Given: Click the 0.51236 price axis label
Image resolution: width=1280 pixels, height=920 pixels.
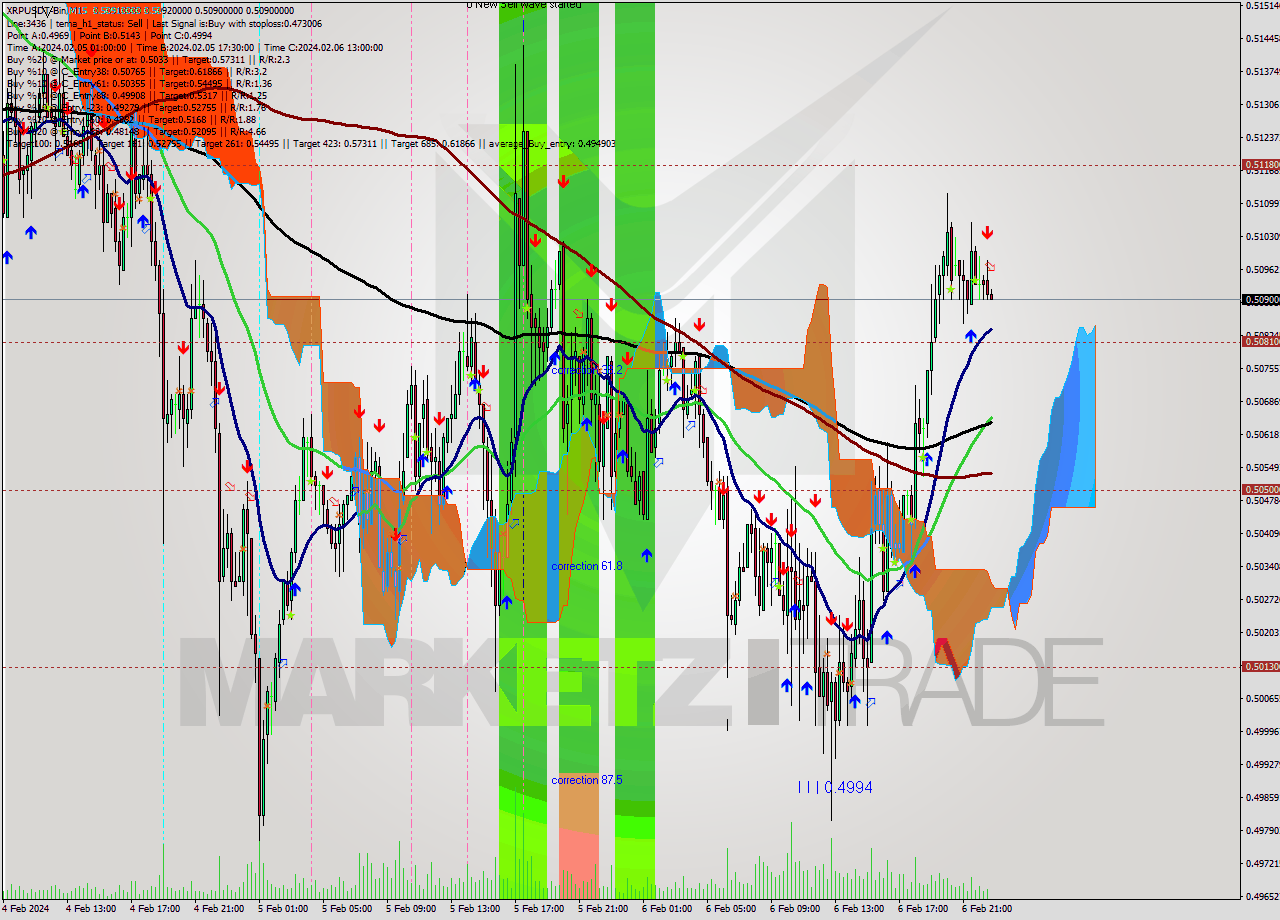Looking at the screenshot, I should (1262, 137).
